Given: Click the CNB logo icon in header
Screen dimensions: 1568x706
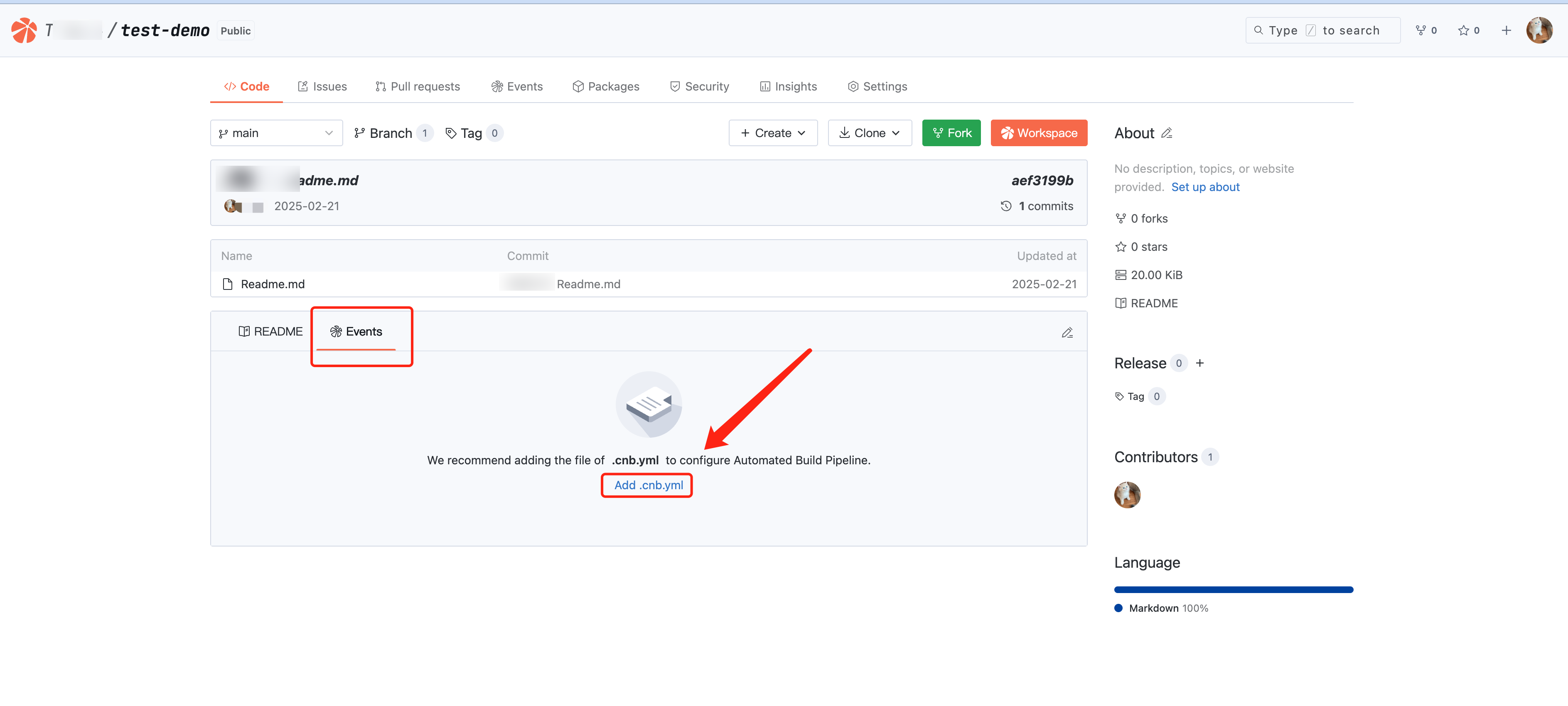Looking at the screenshot, I should point(25,30).
